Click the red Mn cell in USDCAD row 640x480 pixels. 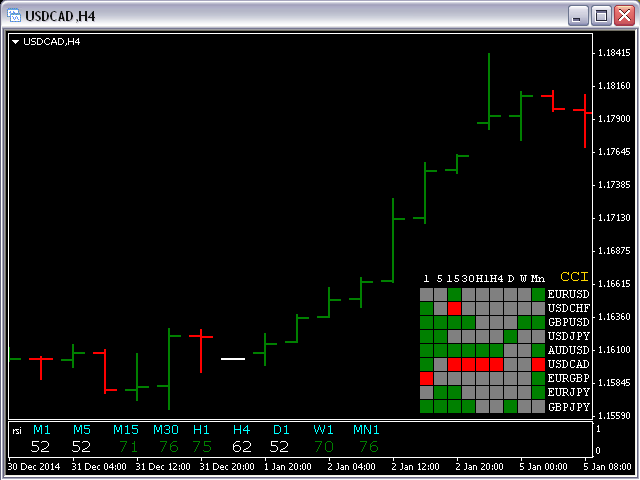coord(538,364)
